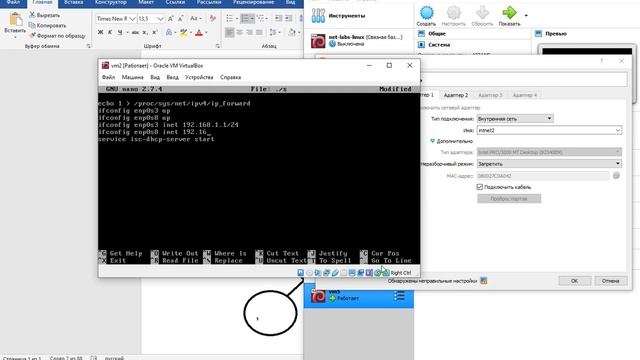Center text in Word
The width and height of the screenshot is (640, 360).
[x=240, y=32]
